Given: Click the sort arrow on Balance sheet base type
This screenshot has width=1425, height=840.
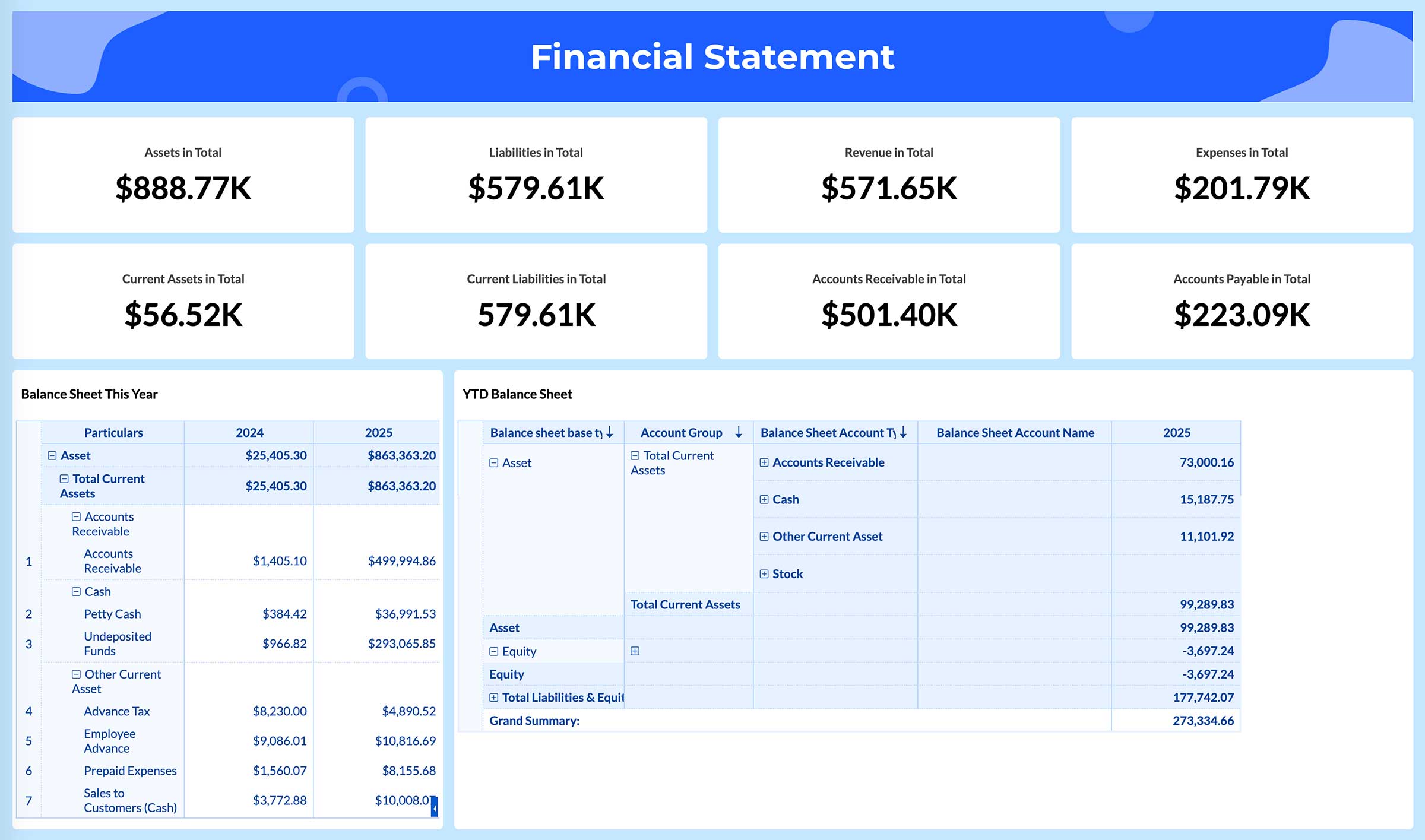Looking at the screenshot, I should click(x=610, y=433).
